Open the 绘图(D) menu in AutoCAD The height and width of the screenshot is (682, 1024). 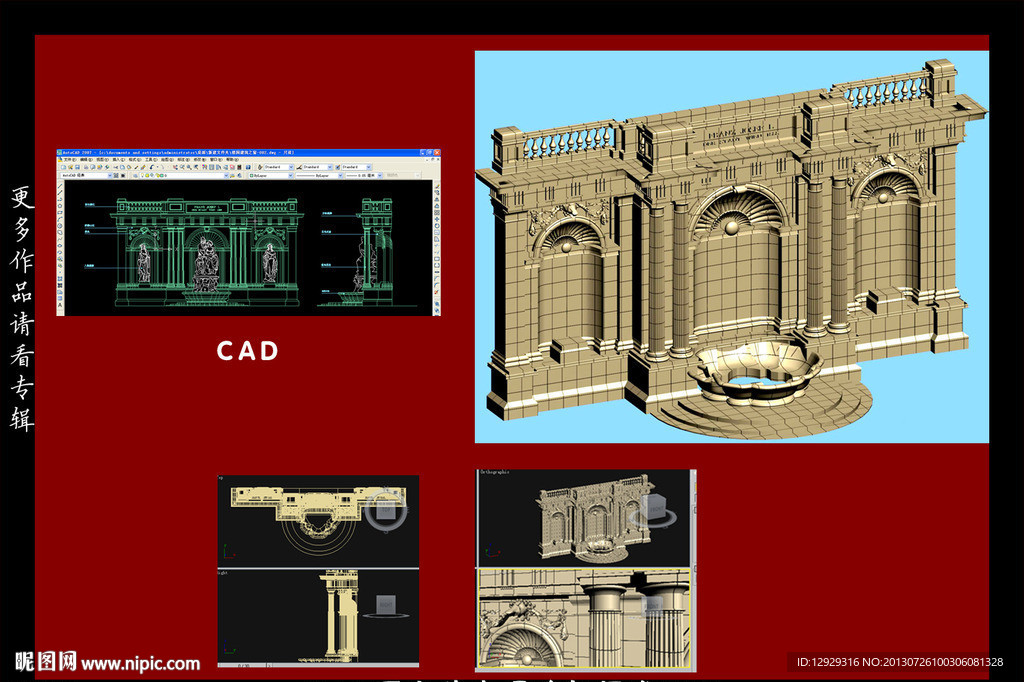(x=167, y=160)
